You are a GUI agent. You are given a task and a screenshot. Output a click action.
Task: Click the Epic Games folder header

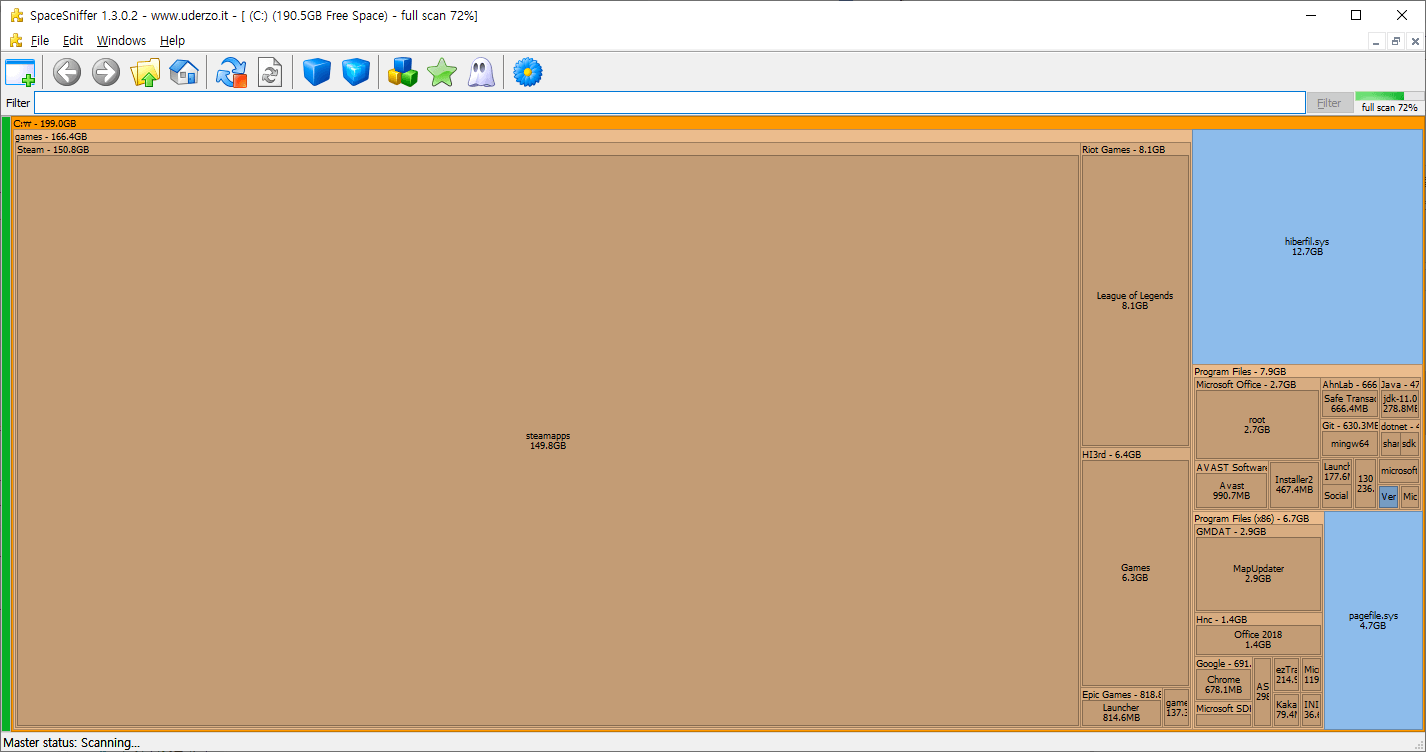tap(1121, 695)
